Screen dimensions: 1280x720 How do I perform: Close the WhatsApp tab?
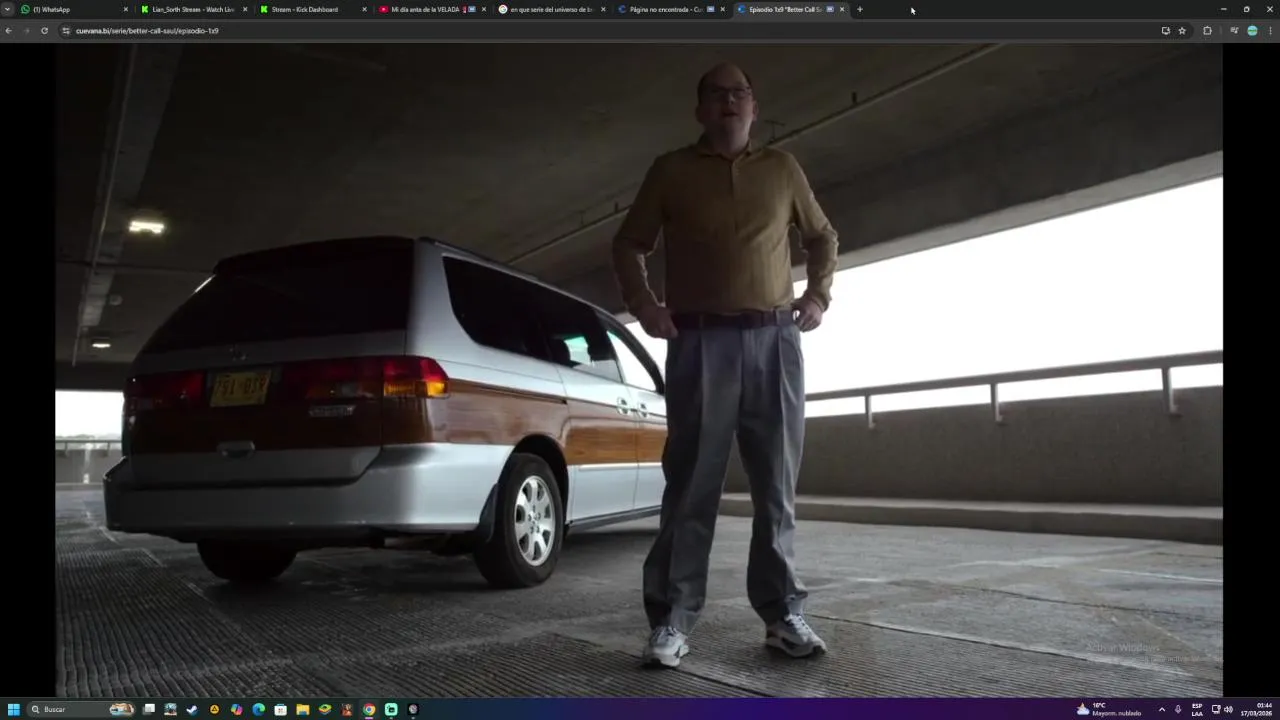click(x=126, y=9)
